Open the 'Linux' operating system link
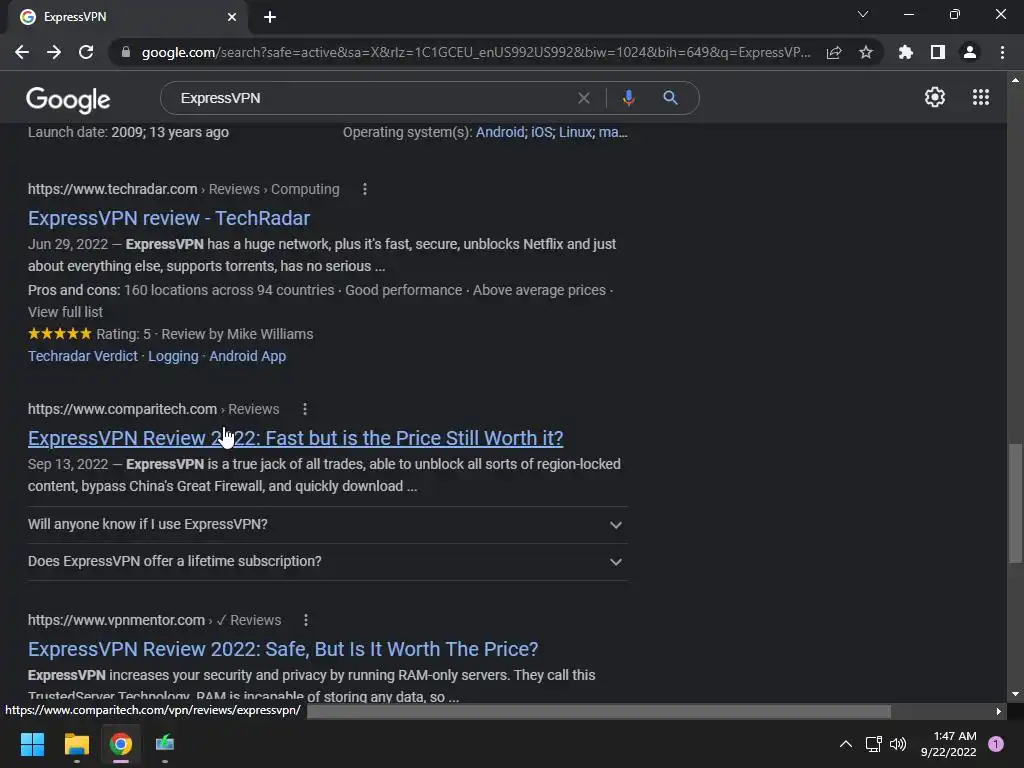 click(575, 132)
